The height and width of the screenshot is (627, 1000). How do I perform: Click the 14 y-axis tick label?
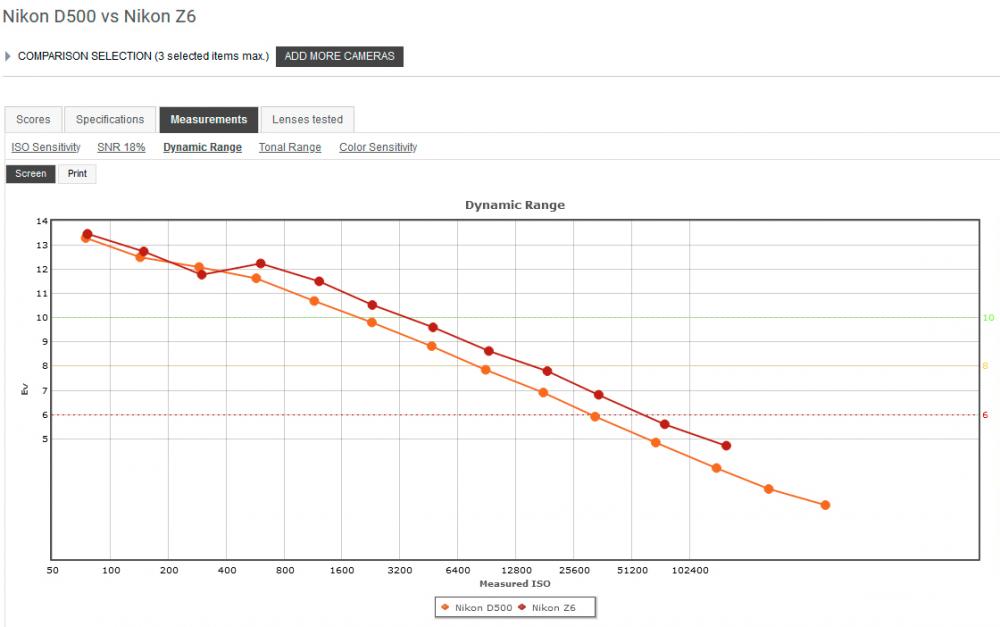42,221
